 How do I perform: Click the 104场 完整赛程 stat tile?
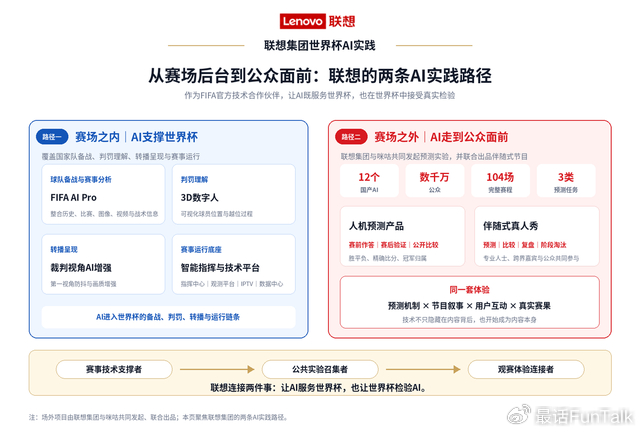[x=500, y=181]
